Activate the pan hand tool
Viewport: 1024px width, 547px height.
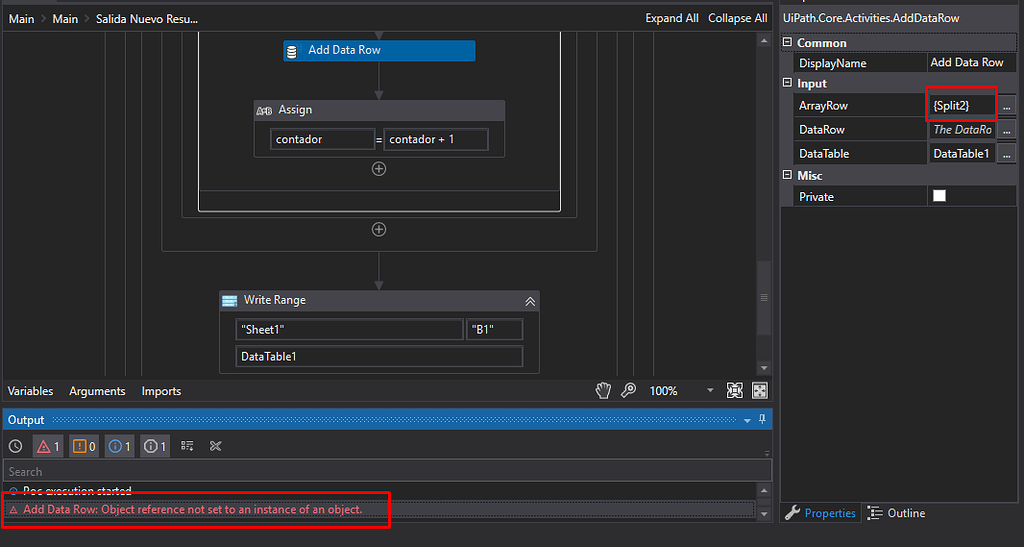pyautogui.click(x=603, y=390)
